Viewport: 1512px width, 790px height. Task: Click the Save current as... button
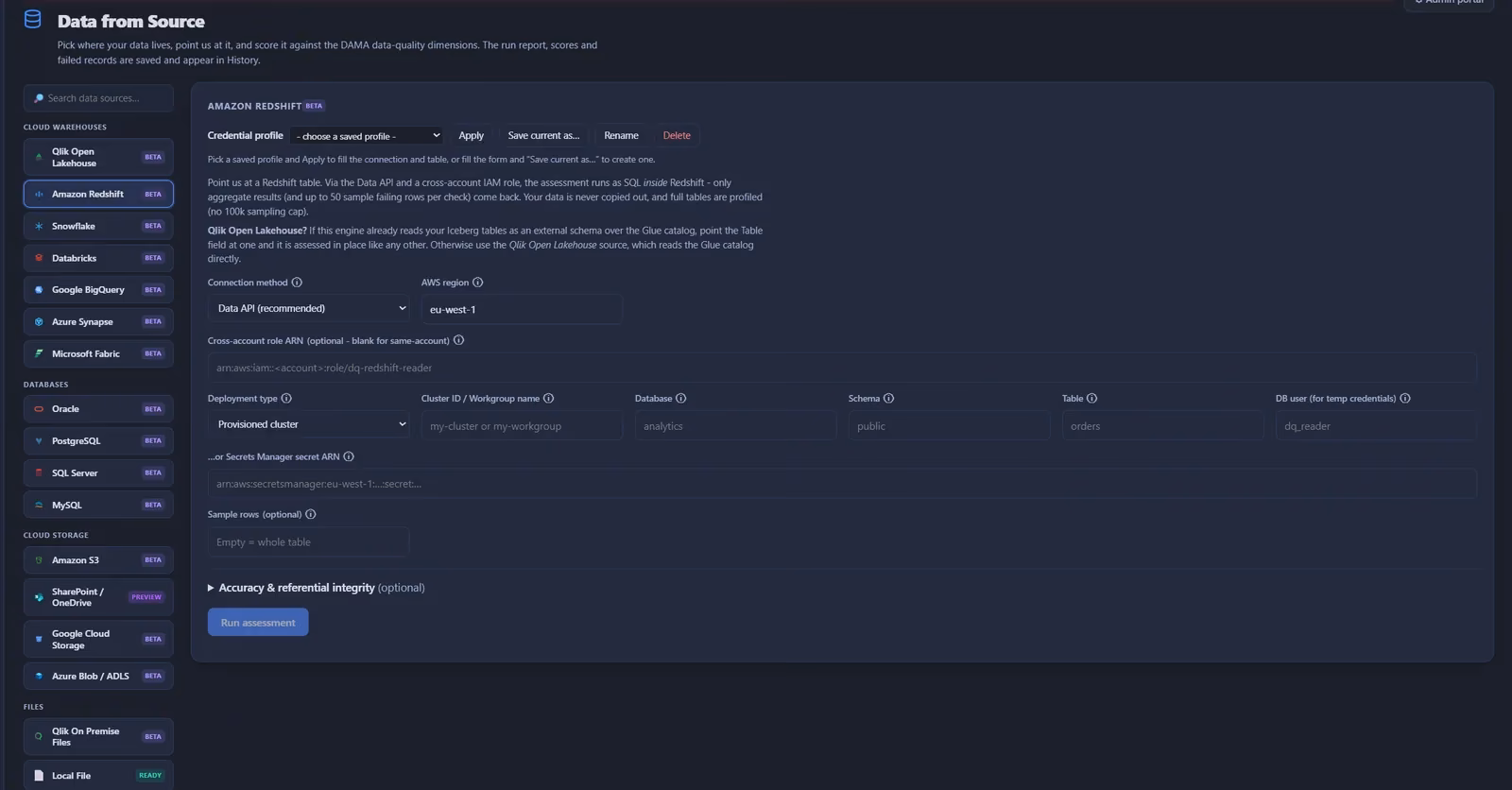click(543, 136)
